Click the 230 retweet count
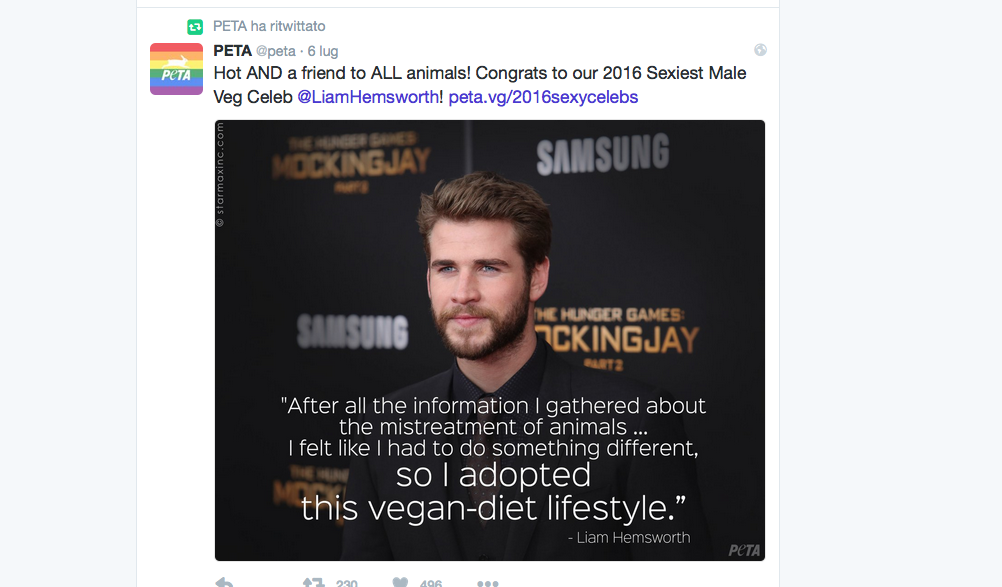 coord(347,583)
